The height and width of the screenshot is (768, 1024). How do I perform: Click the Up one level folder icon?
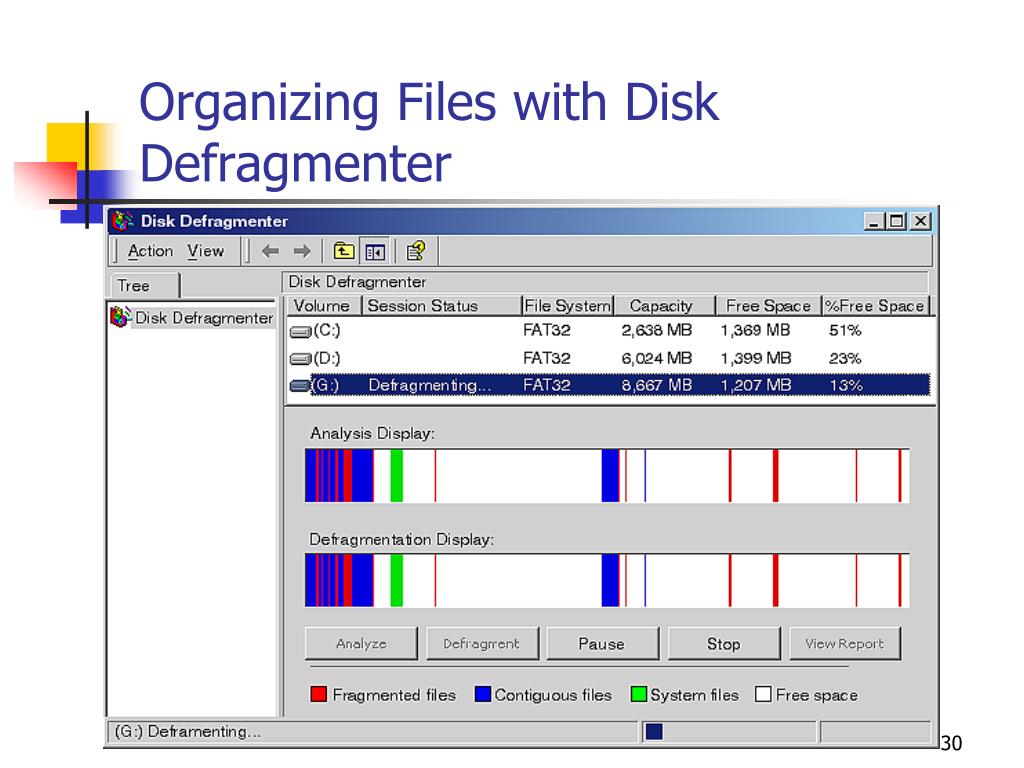click(344, 251)
